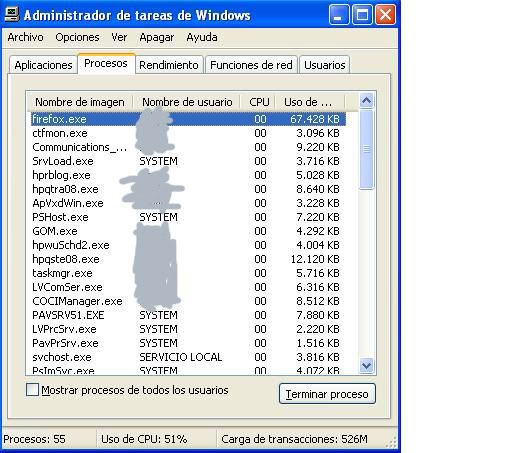This screenshot has width=512, height=453.
Task: Click the Terminar proceso button
Action: point(327,394)
